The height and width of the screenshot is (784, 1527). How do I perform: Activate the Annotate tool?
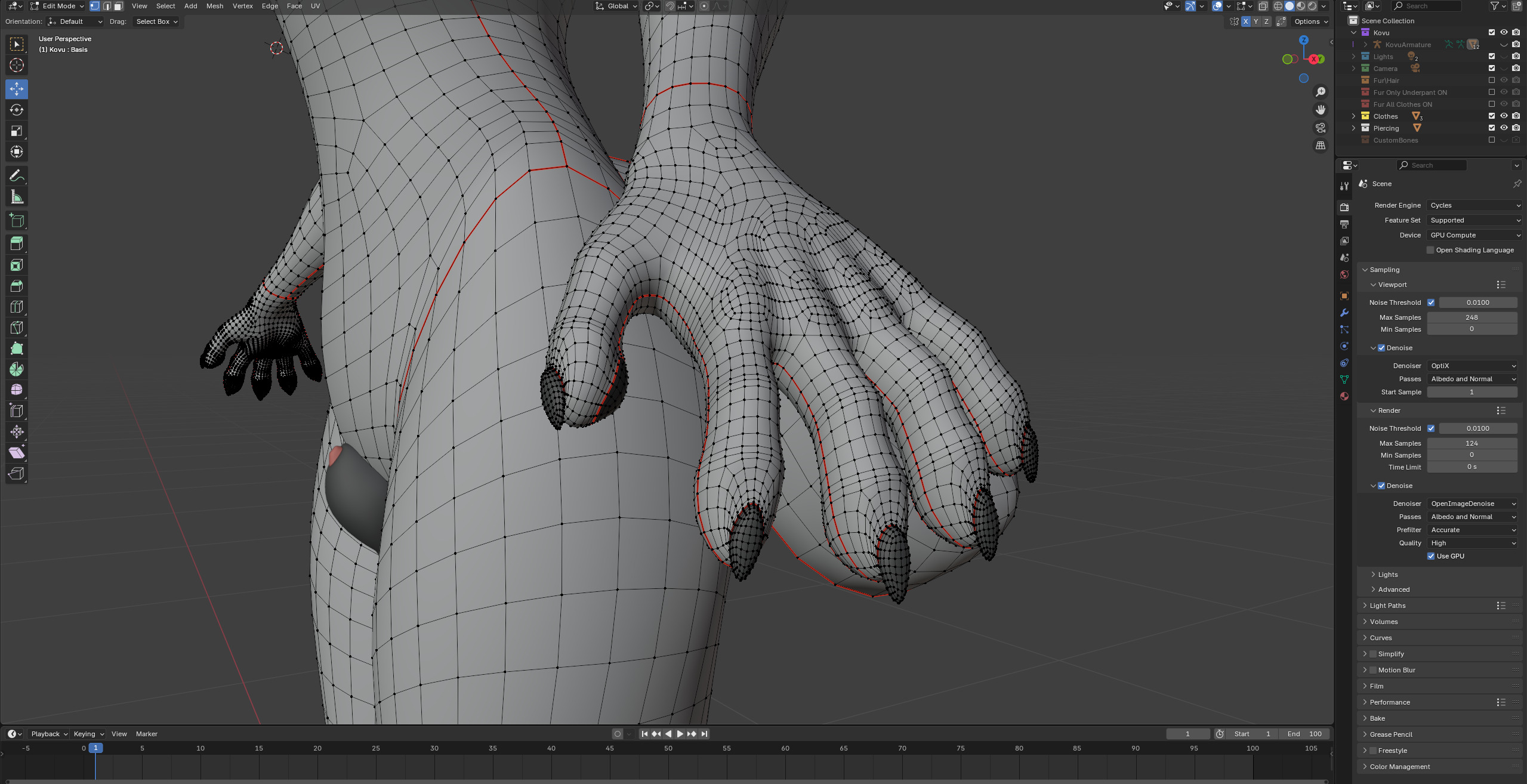coord(17,175)
